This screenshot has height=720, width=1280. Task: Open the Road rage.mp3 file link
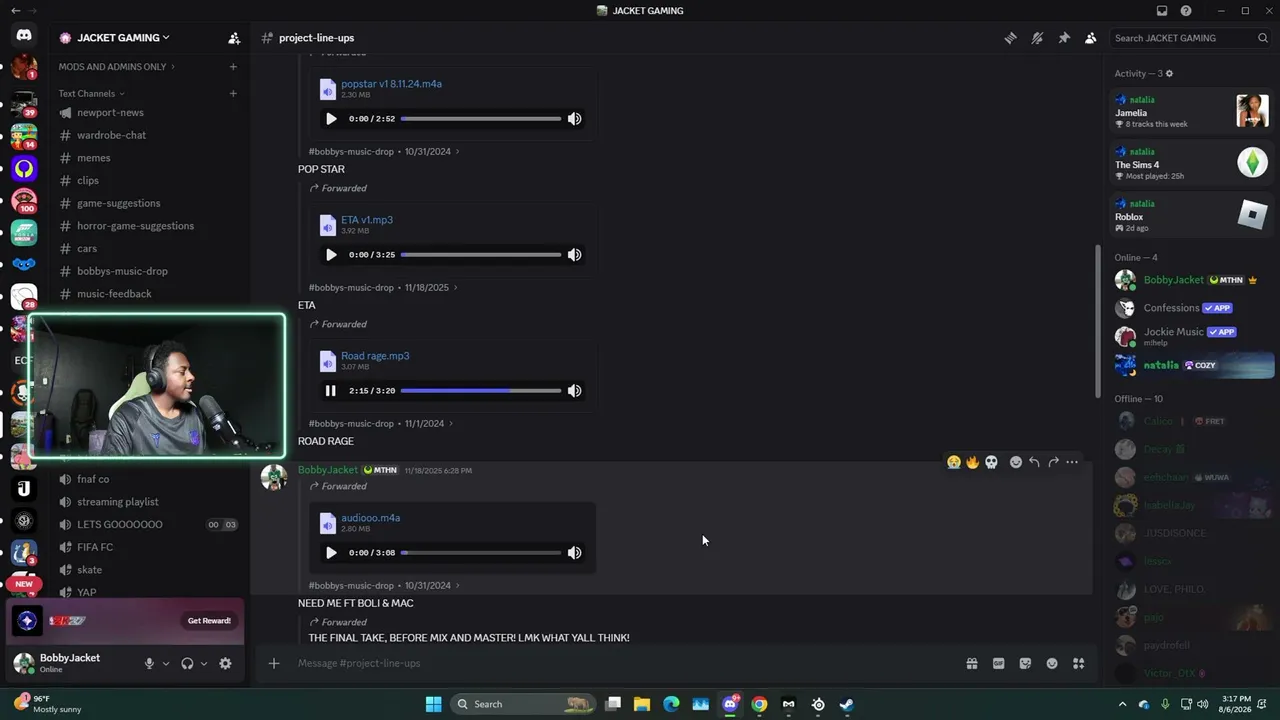(x=375, y=356)
